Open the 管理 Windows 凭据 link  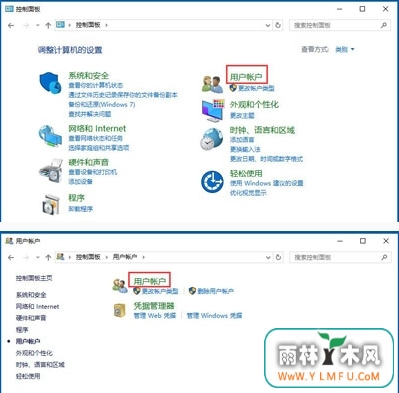pos(214,315)
